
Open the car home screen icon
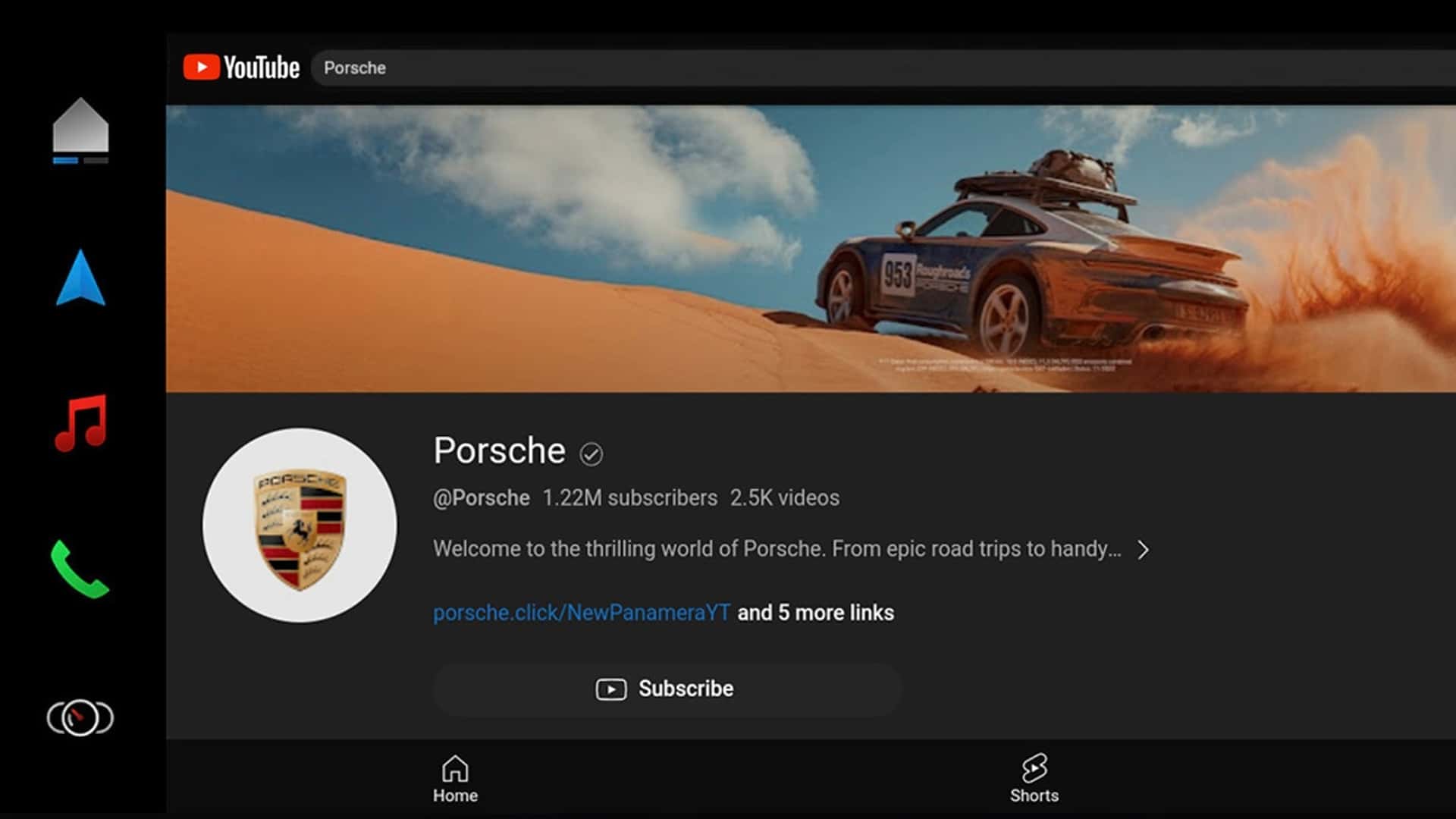(x=80, y=130)
